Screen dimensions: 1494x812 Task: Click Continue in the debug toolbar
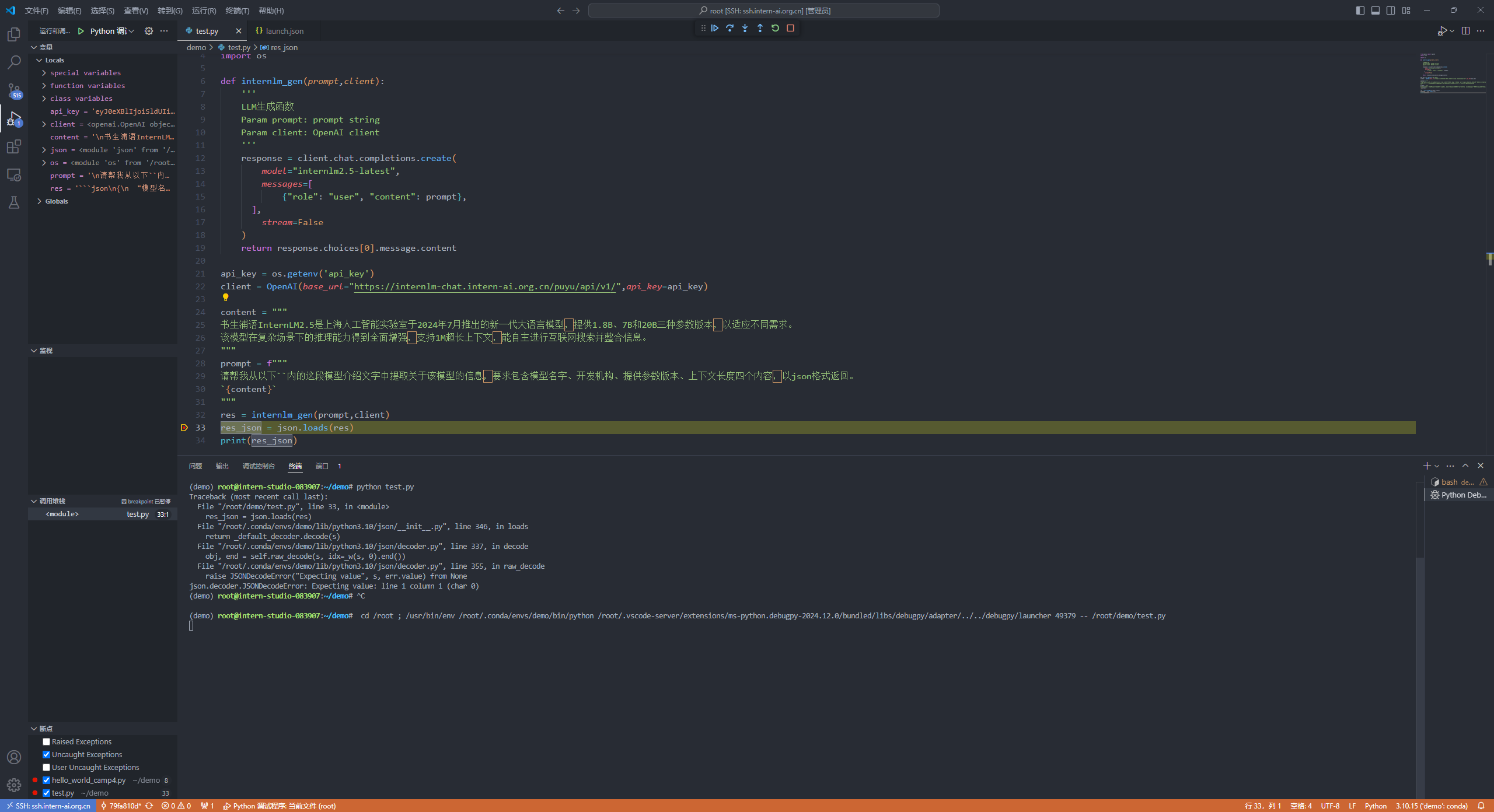pyautogui.click(x=715, y=28)
